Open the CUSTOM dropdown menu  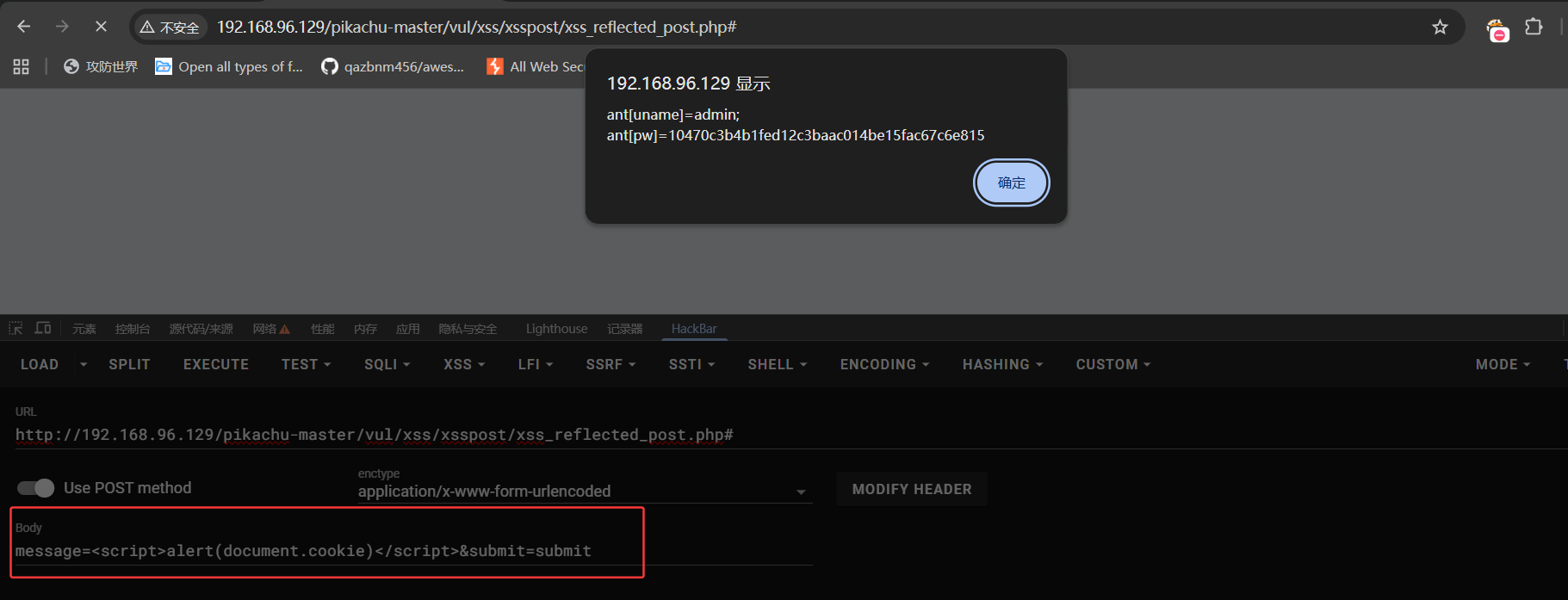pyautogui.click(x=1113, y=364)
